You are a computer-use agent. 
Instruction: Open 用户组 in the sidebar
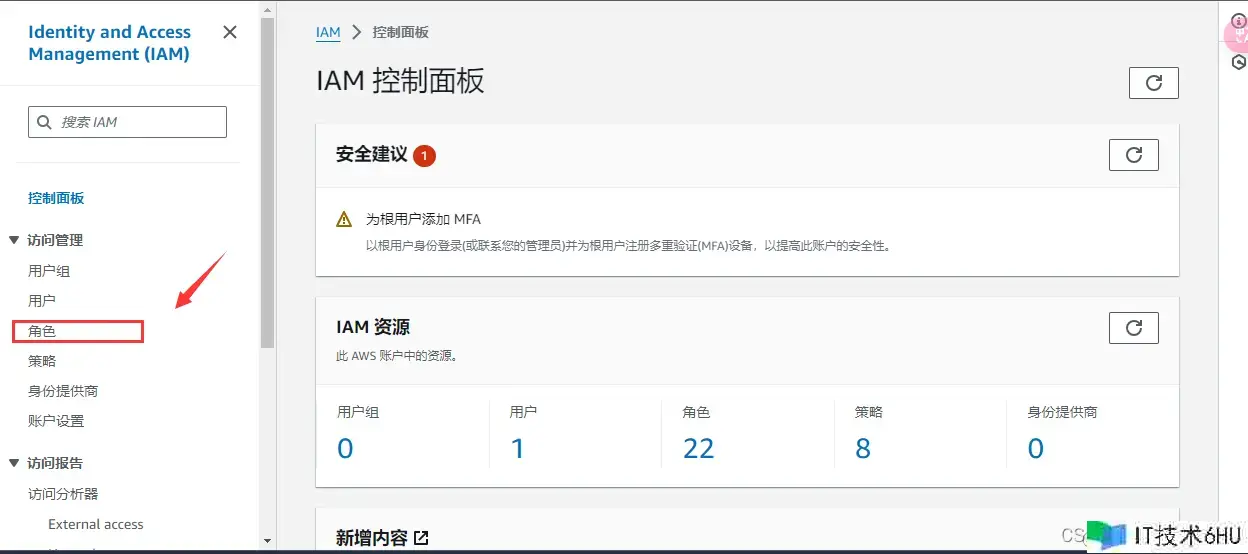(x=49, y=271)
